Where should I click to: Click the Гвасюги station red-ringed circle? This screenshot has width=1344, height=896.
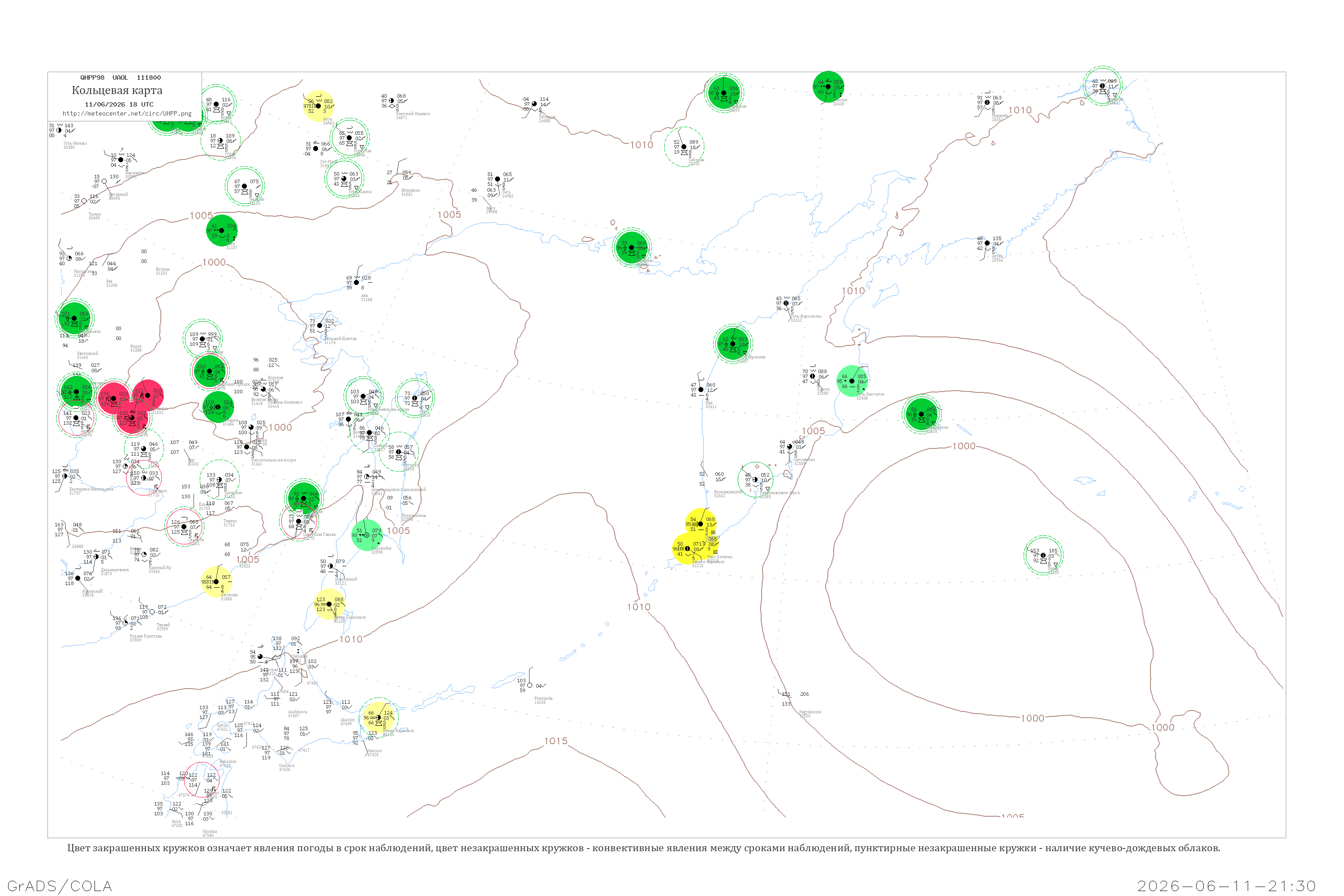tap(184, 527)
